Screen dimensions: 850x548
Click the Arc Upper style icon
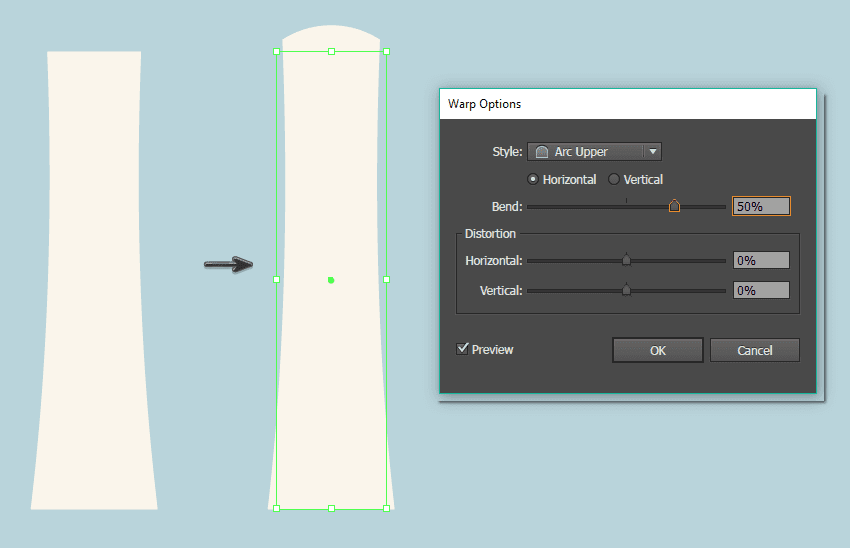(x=542, y=152)
